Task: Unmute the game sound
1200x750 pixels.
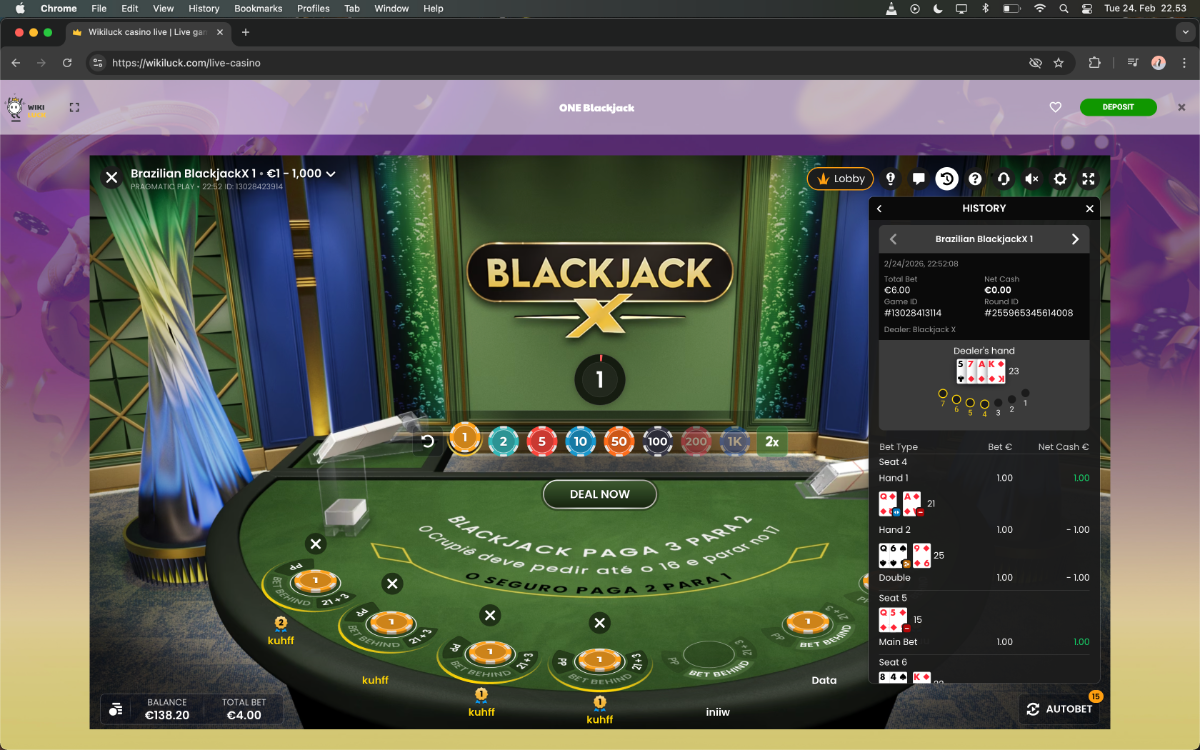Action: 1032,179
